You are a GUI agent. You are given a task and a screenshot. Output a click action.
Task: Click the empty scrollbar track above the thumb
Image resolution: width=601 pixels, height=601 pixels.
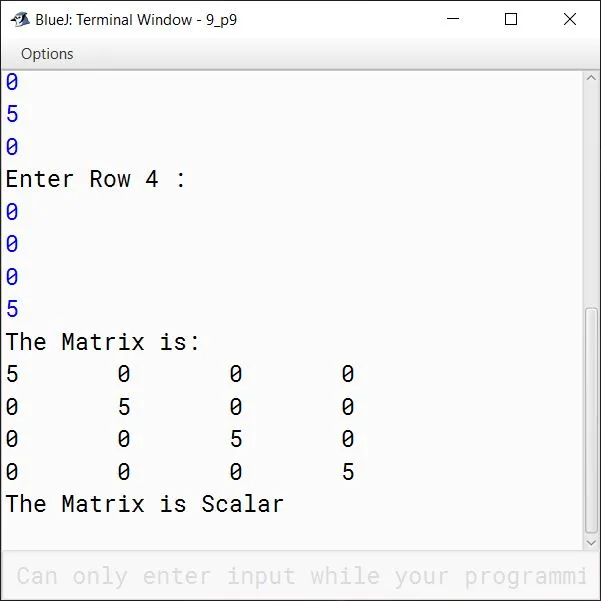[x=591, y=200]
